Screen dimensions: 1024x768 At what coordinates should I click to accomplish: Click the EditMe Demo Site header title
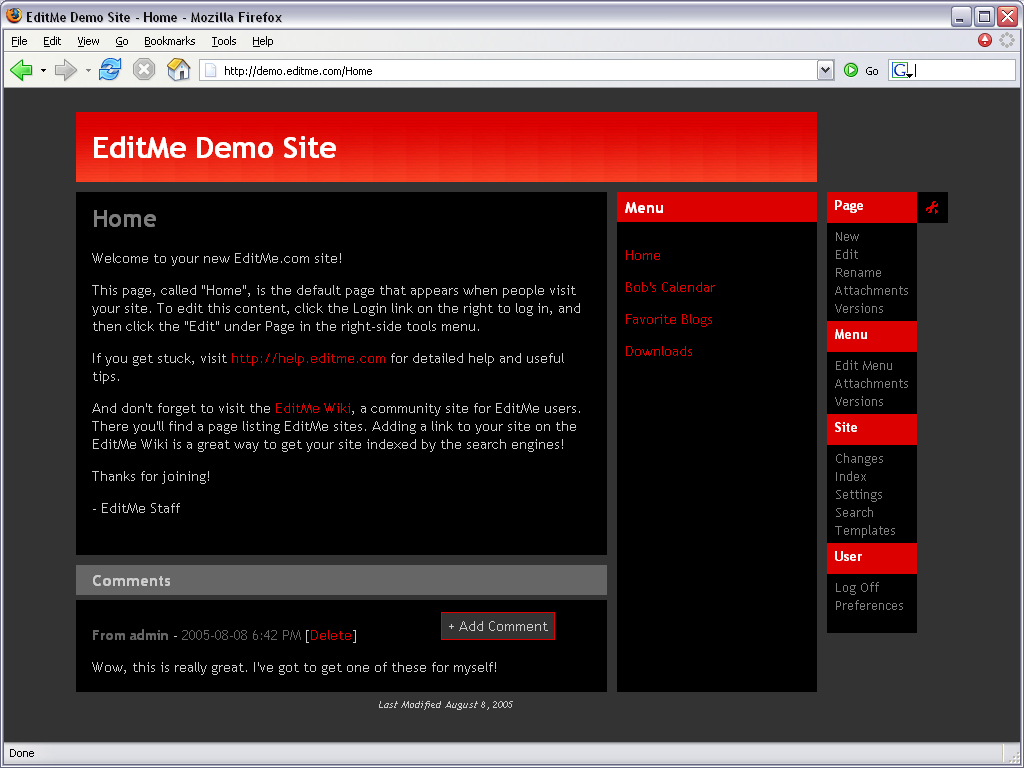point(214,148)
